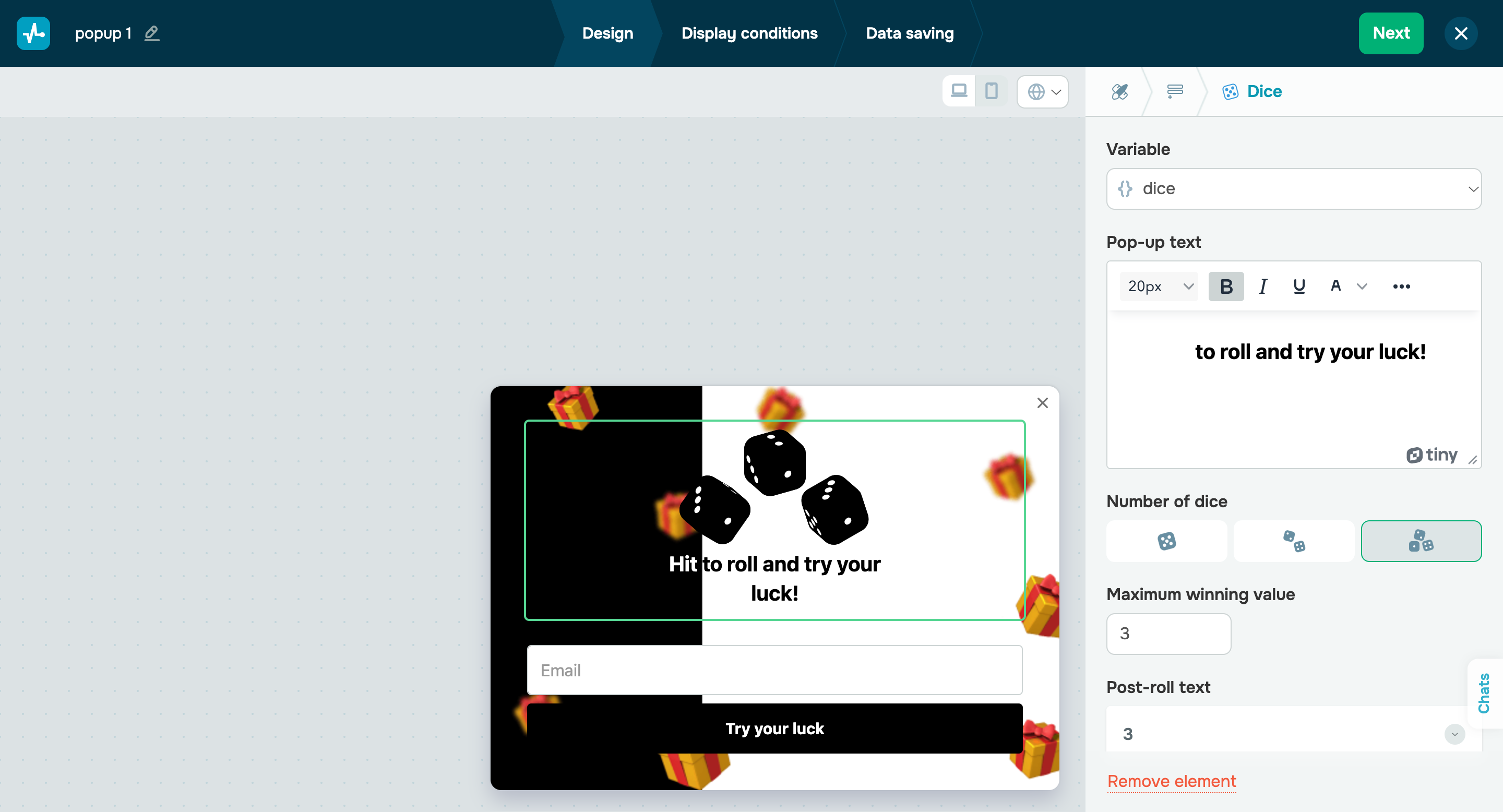Select two dice option
1503x812 pixels.
[1294, 541]
